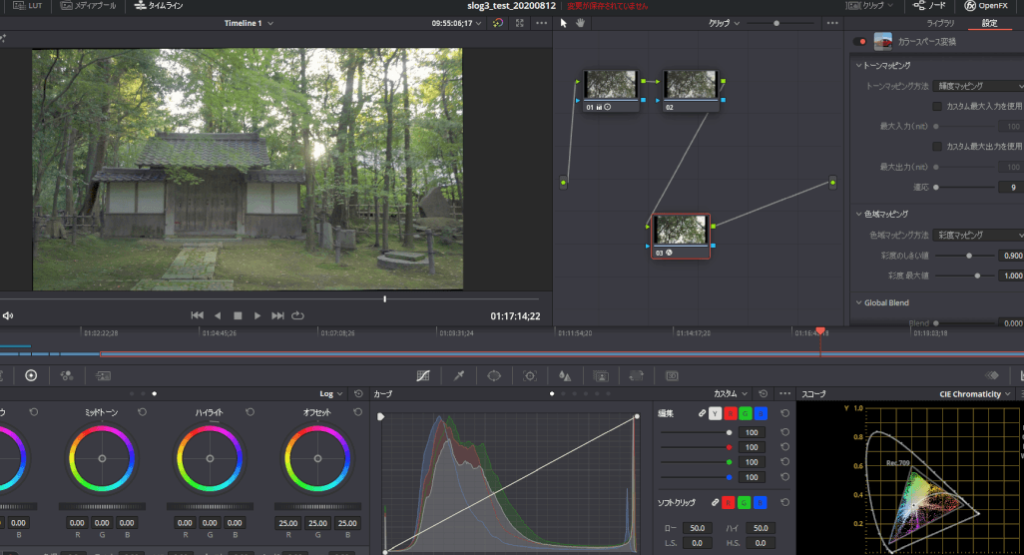Collapse the 色域マッピング section
The height and width of the screenshot is (555, 1024).
click(x=859, y=214)
